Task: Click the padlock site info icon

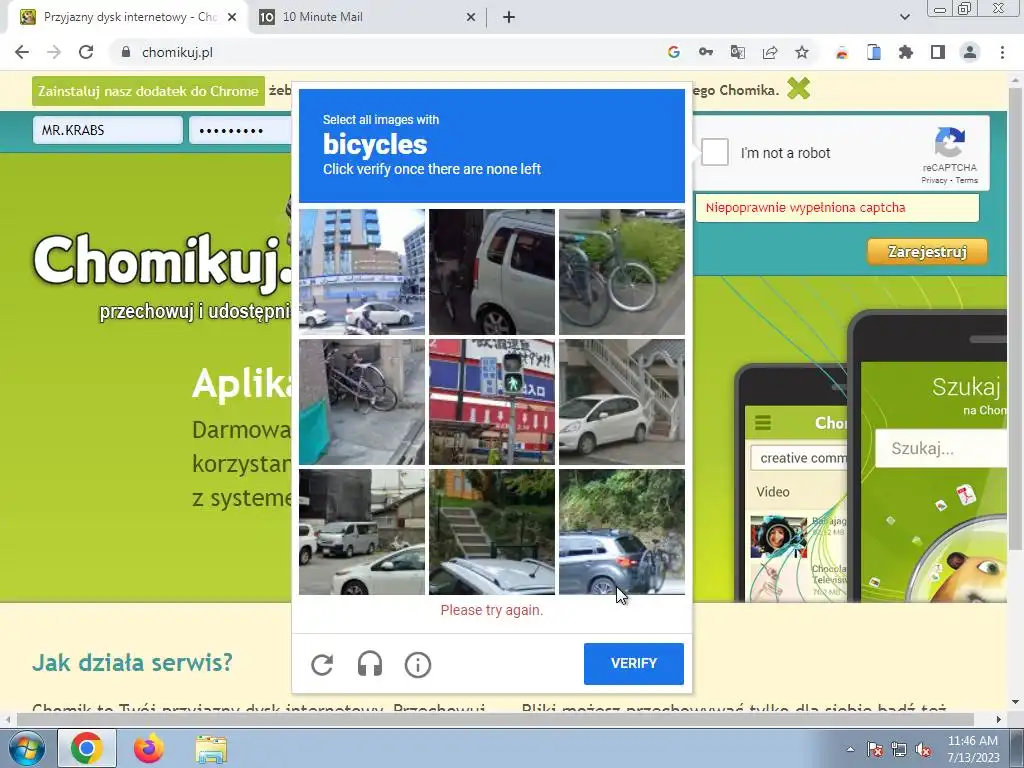Action: pyautogui.click(x=126, y=52)
